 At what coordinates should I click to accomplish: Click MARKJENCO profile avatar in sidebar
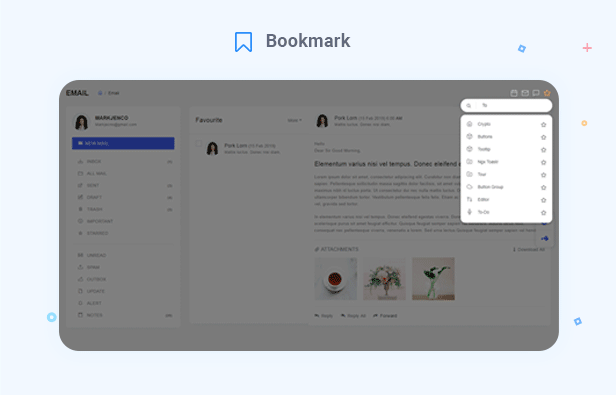click(82, 122)
